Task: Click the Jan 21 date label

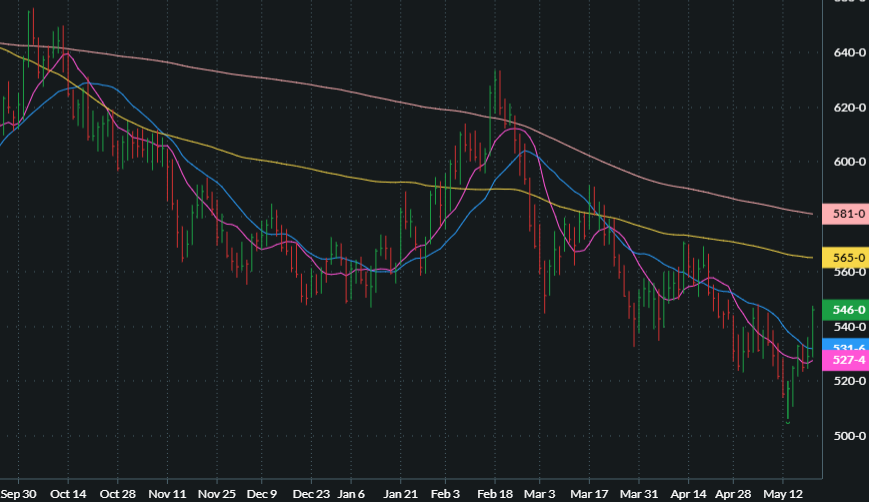Action: (400, 493)
